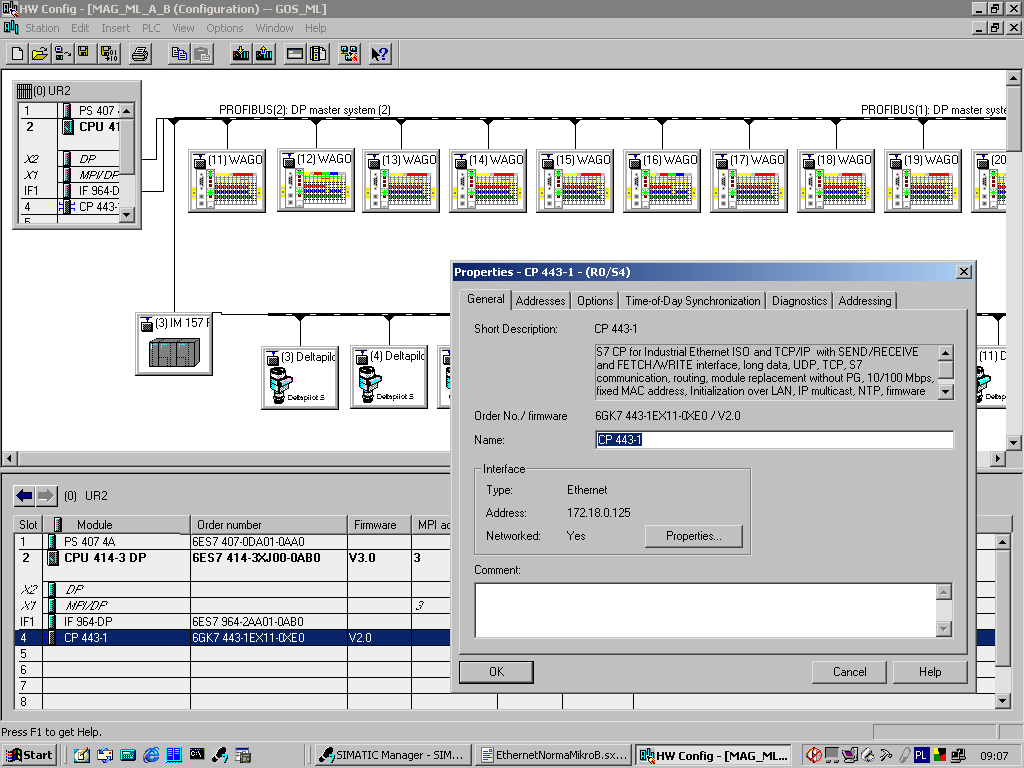Click the Download to Module icon

[240, 54]
